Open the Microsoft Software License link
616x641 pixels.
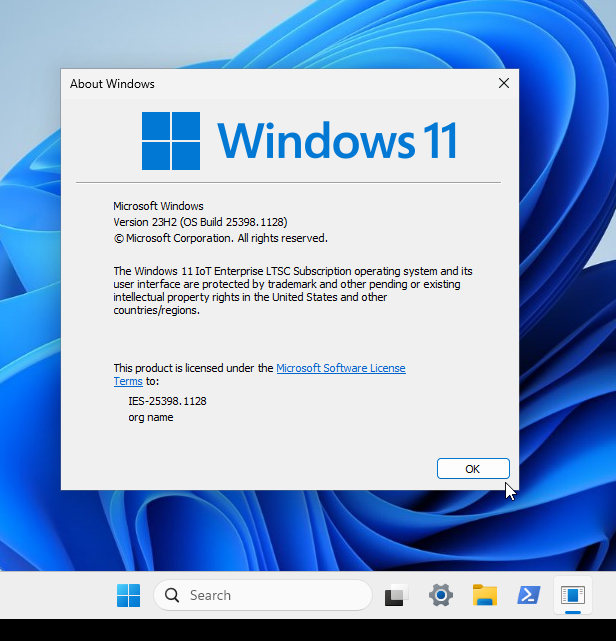click(x=341, y=368)
